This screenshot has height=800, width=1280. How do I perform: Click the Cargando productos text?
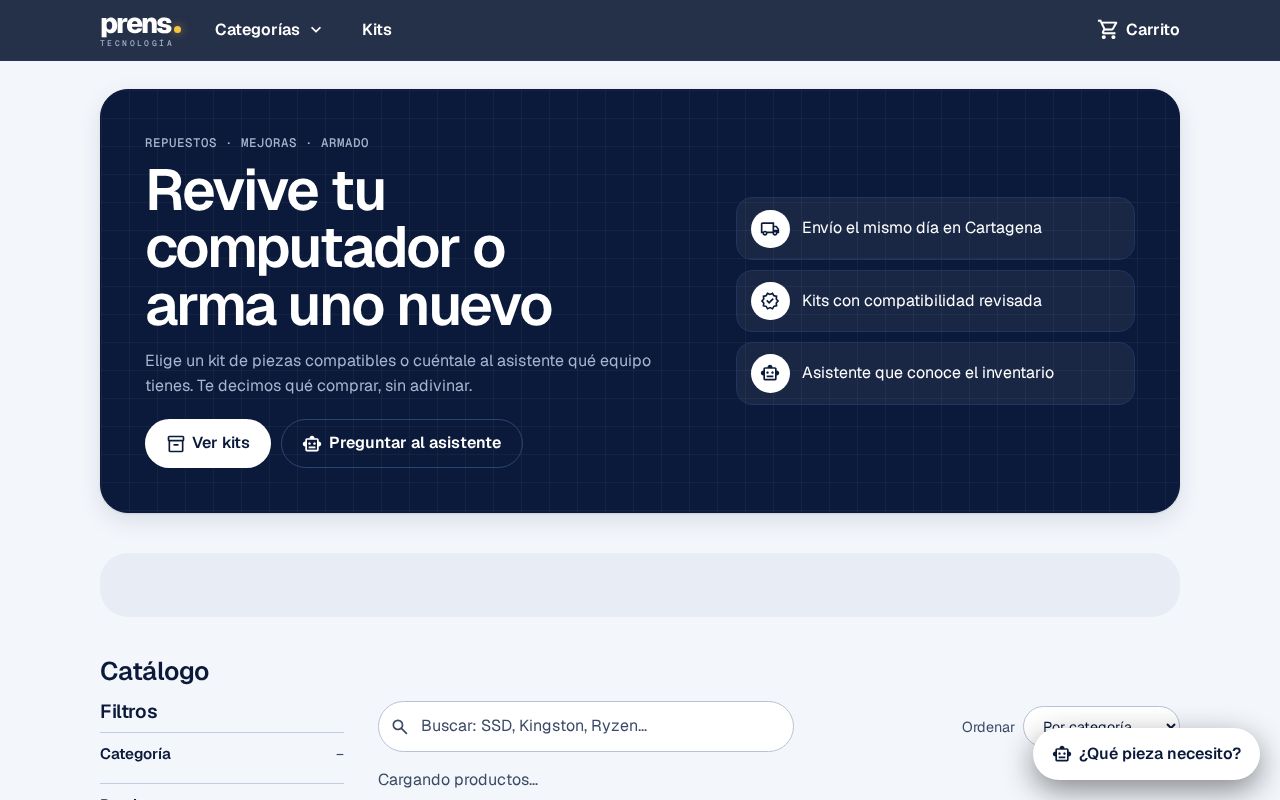(458, 780)
